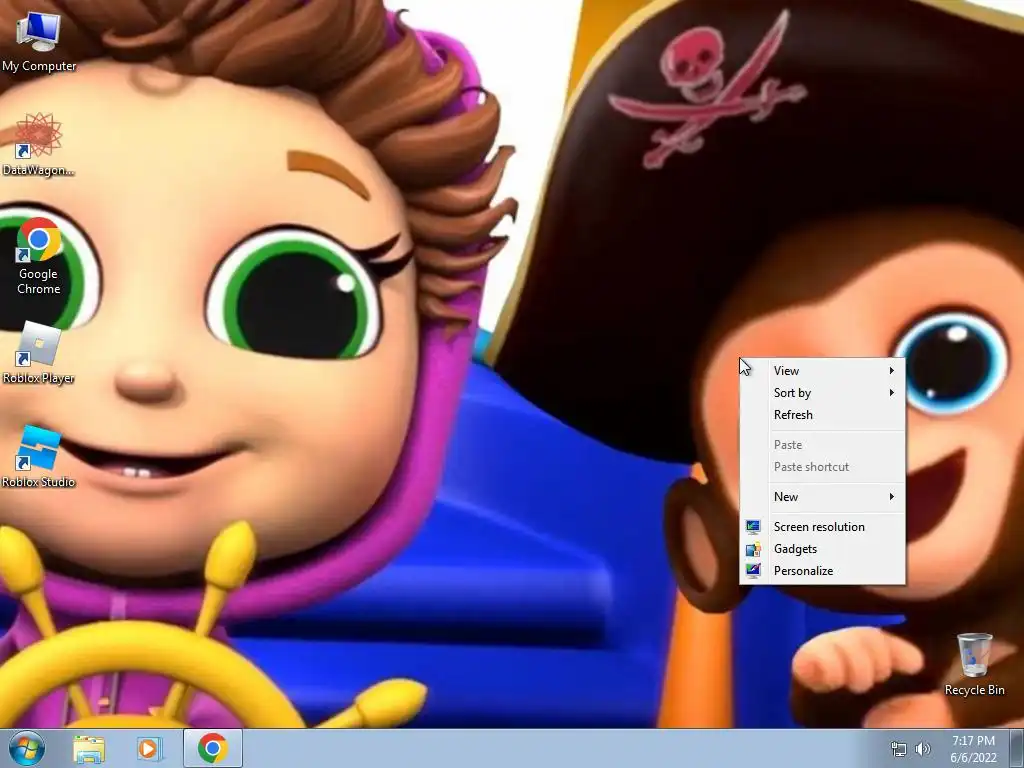Open the Sort by context menu item
Image resolution: width=1024 pixels, height=768 pixels.
822,392
